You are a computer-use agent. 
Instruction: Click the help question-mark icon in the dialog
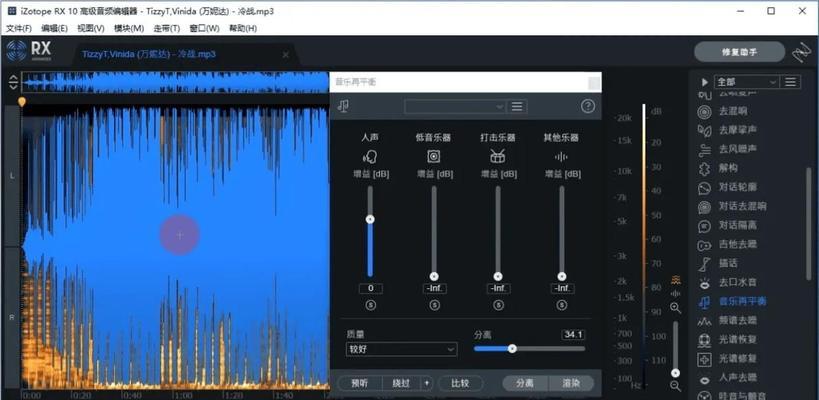click(588, 107)
